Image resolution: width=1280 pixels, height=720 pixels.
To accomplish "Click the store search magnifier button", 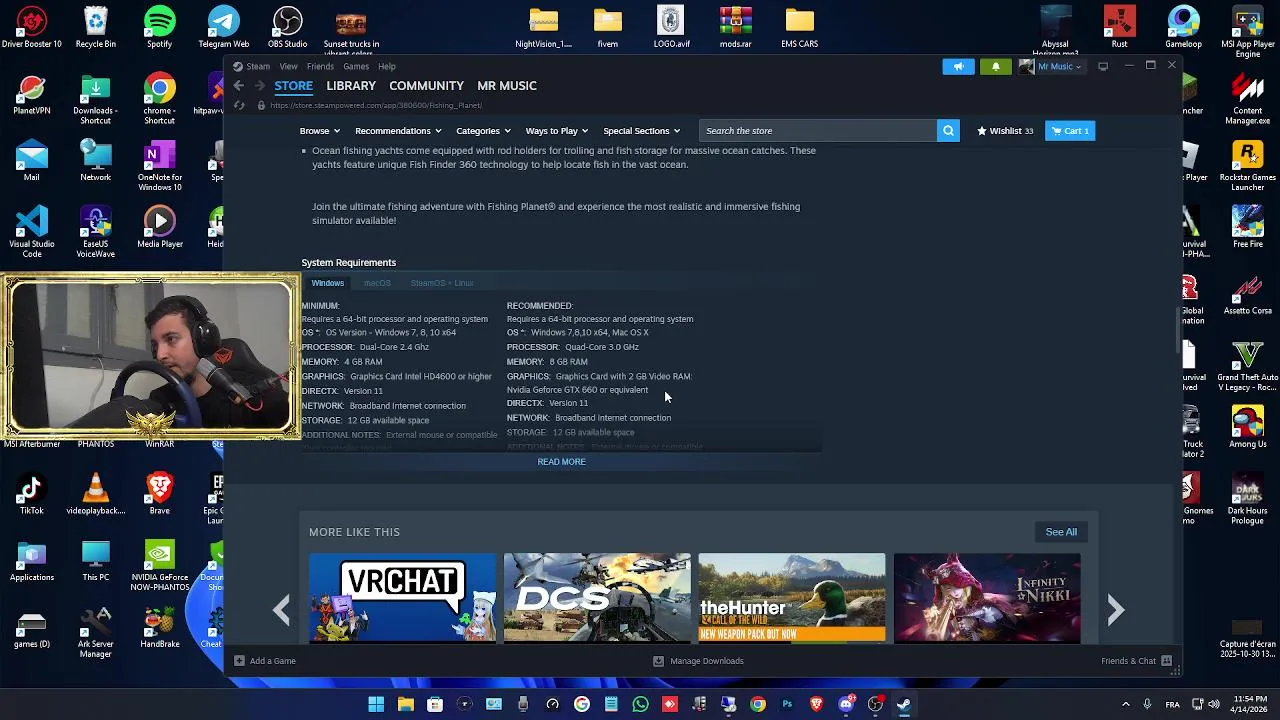I will (948, 131).
